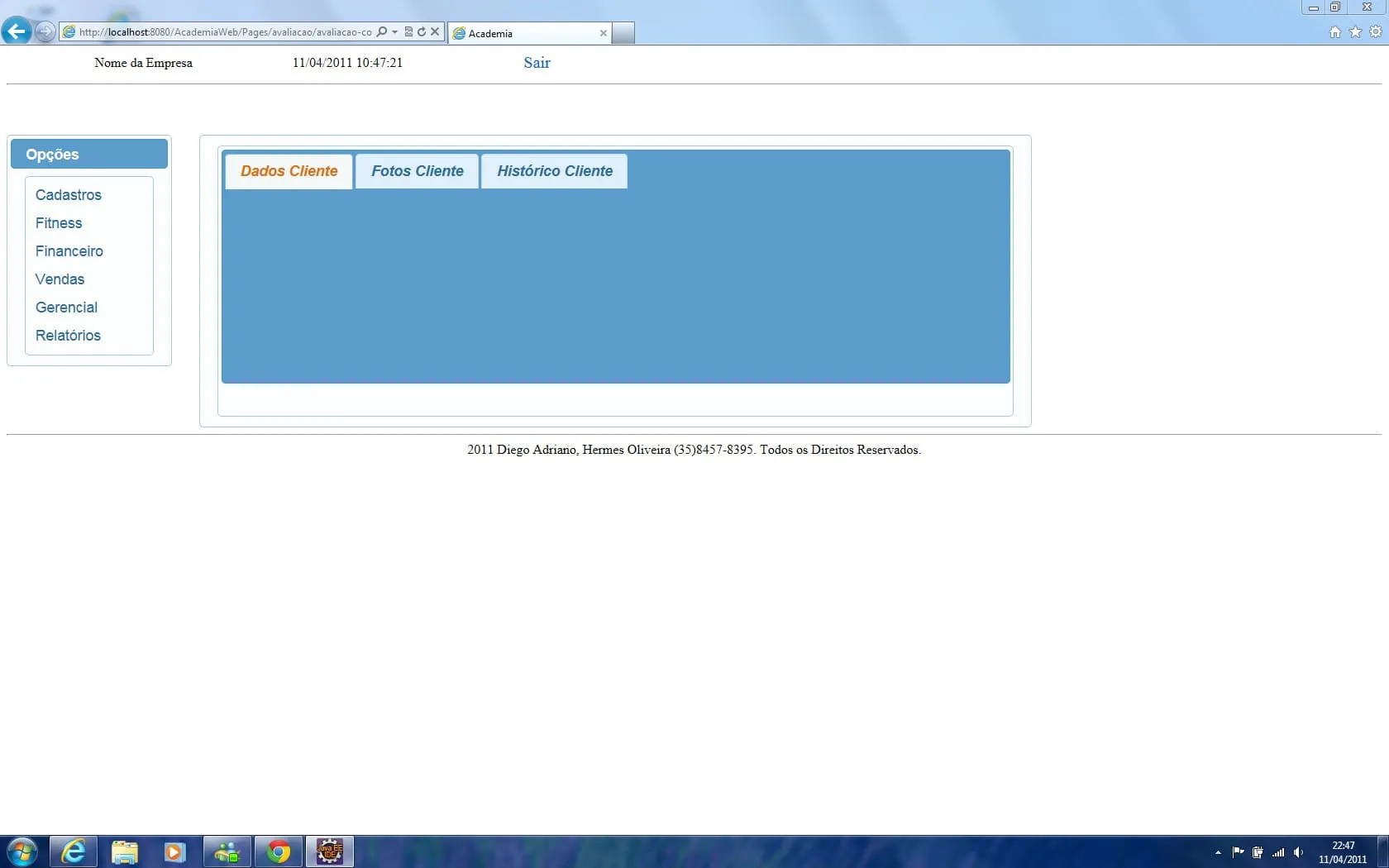Open the Java EE IDE taskbar icon
The height and width of the screenshot is (868, 1389).
click(x=330, y=851)
